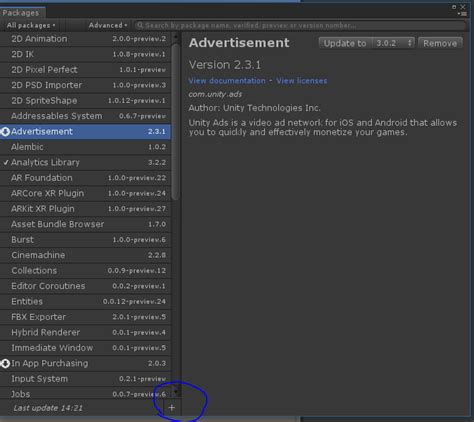Screen dimensions: 474x422
Task: Click the package search field
Action: [x=300, y=25]
